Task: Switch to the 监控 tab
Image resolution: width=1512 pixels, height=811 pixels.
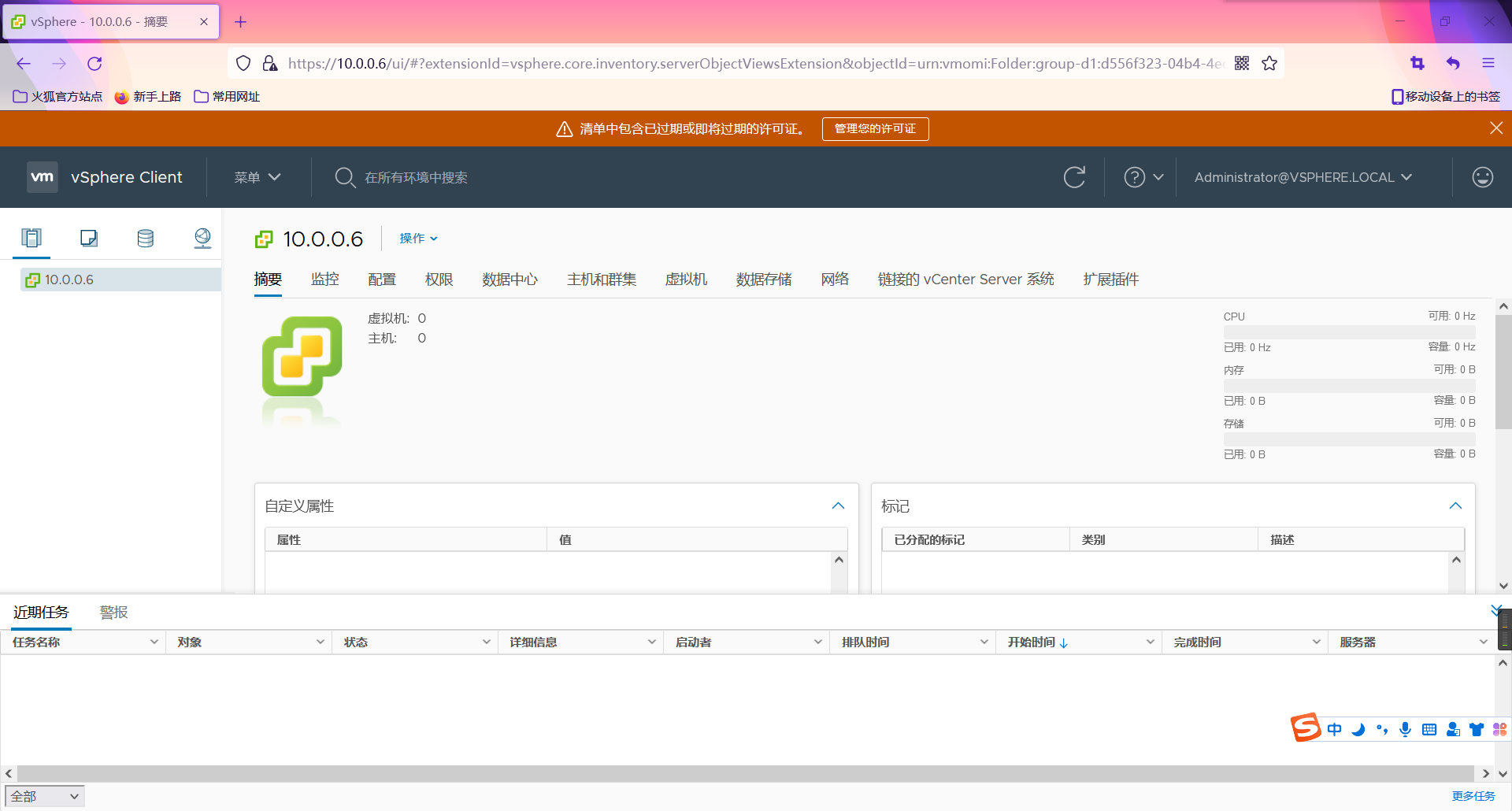Action: coord(324,280)
